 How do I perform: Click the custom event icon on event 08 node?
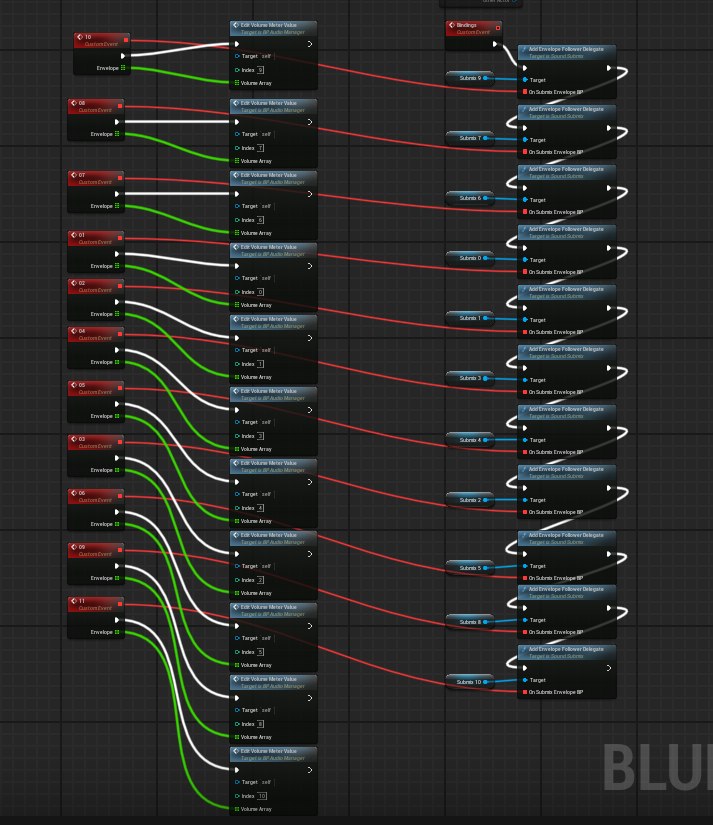[74, 103]
